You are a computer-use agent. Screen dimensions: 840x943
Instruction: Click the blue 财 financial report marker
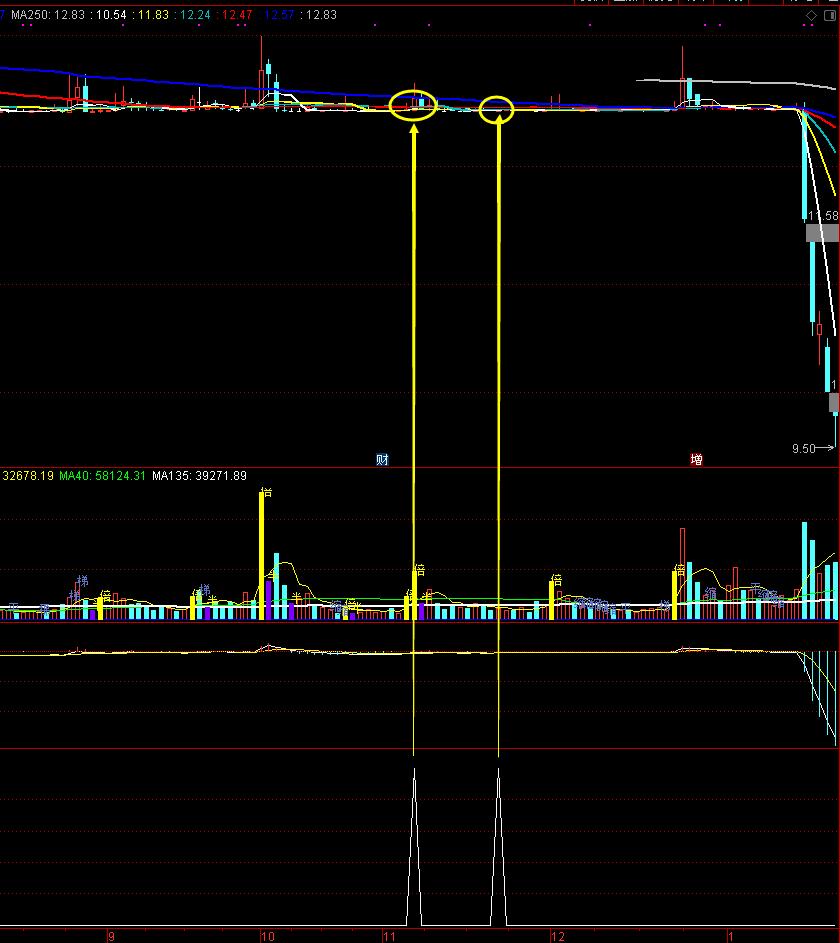point(382,460)
